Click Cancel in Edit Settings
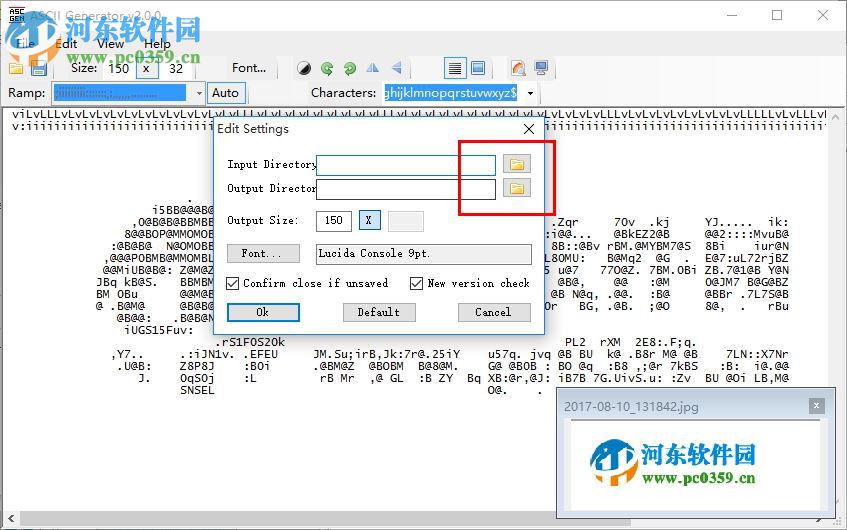The height and width of the screenshot is (530, 847). tap(494, 312)
